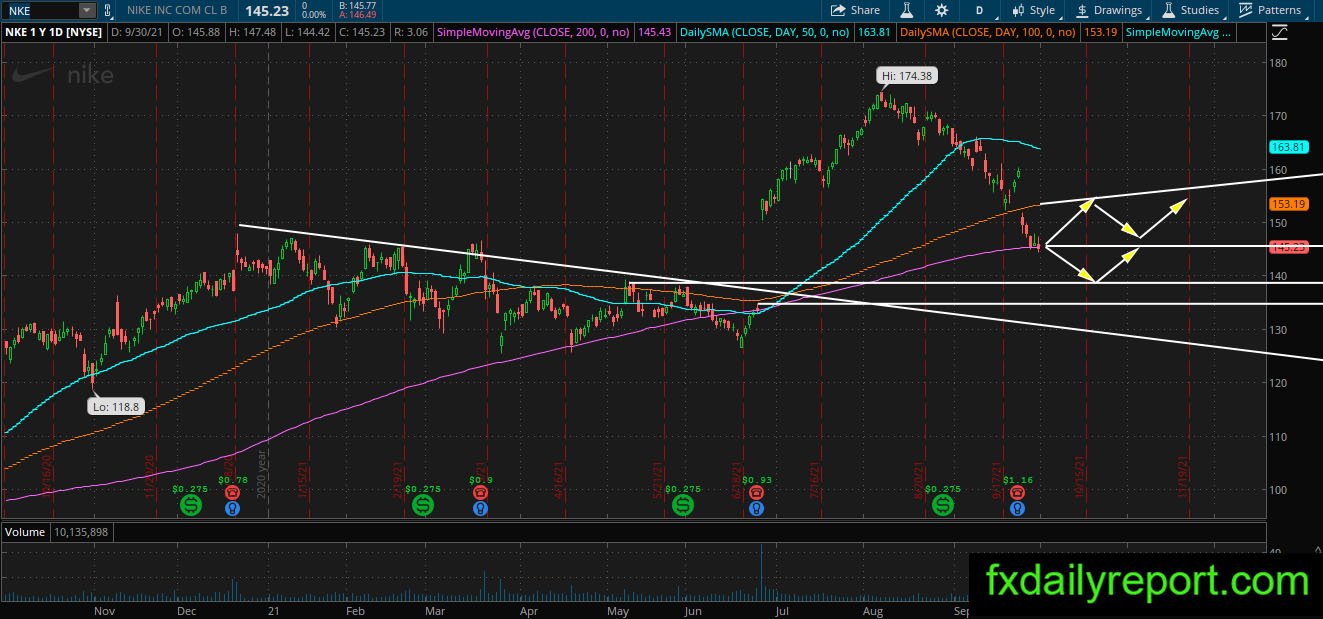Image resolution: width=1323 pixels, height=619 pixels.
Task: Open chart settings via the gear icon
Action: [x=941, y=10]
